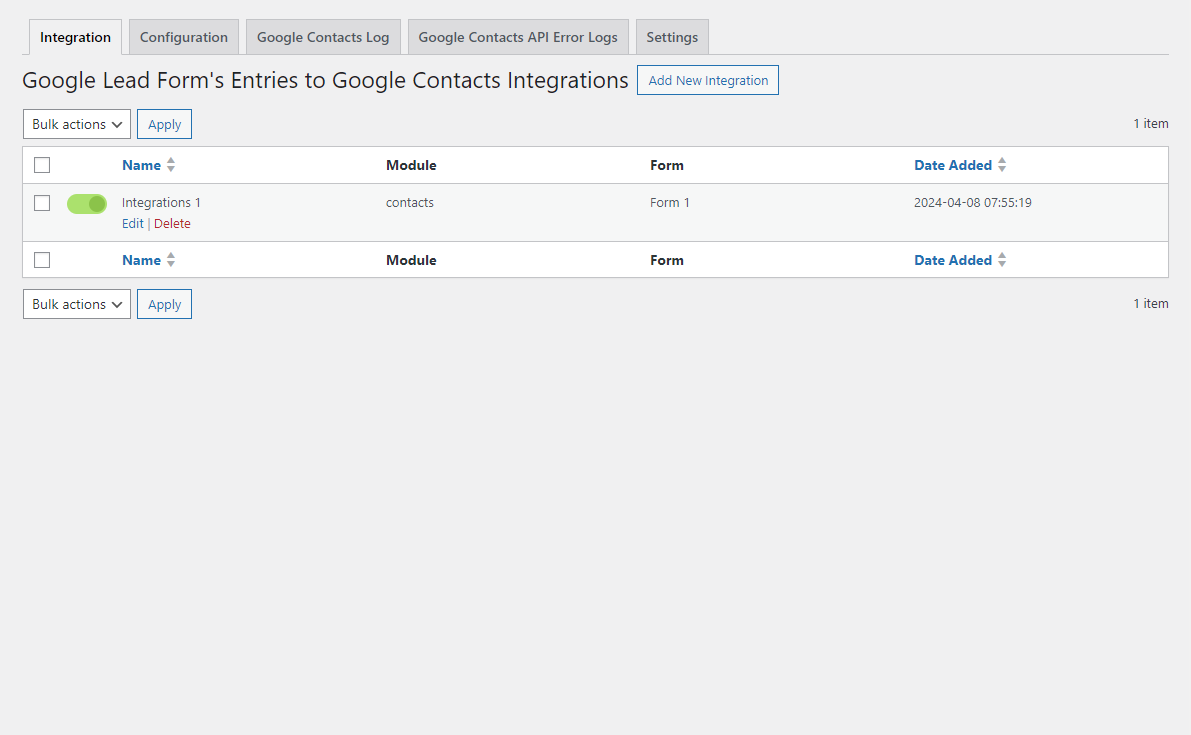1191x735 pixels.
Task: Click the 'Form 1' cell
Action: coord(670,203)
